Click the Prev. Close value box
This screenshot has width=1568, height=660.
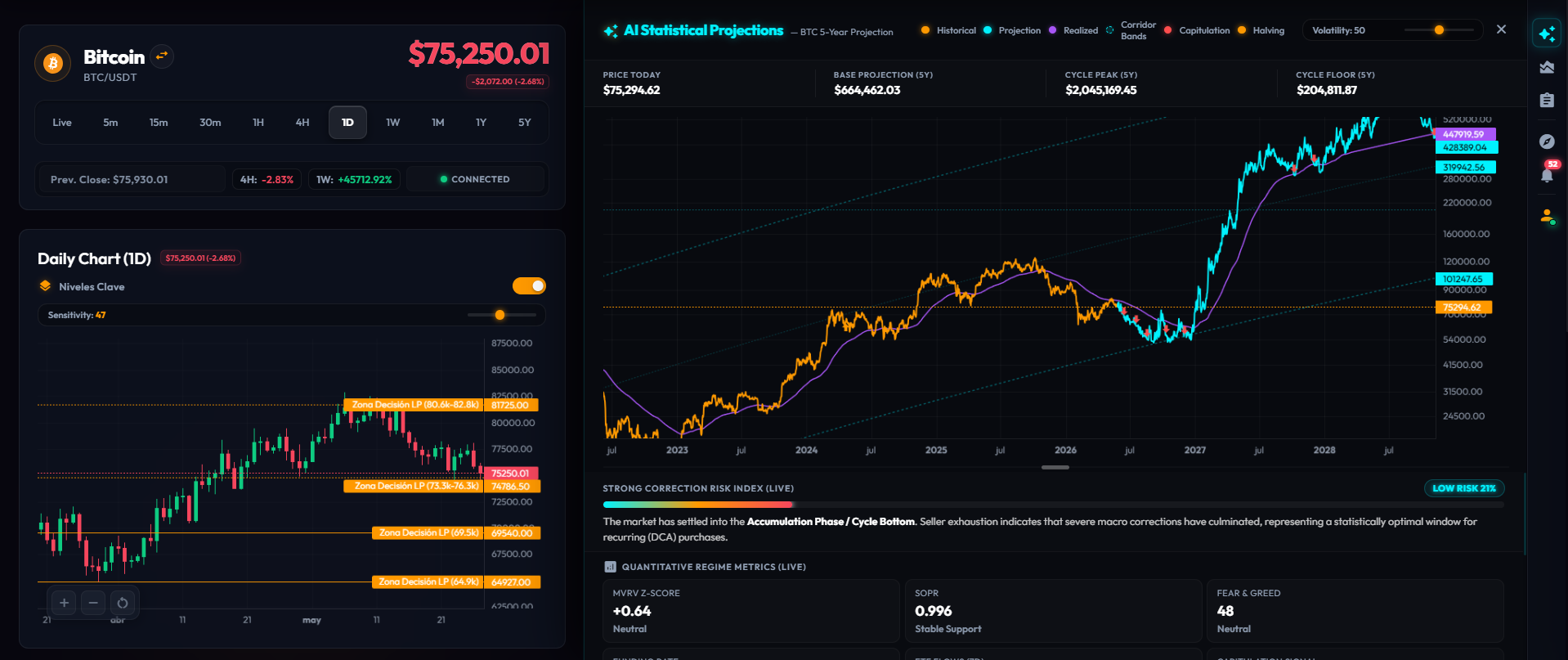[x=131, y=179]
